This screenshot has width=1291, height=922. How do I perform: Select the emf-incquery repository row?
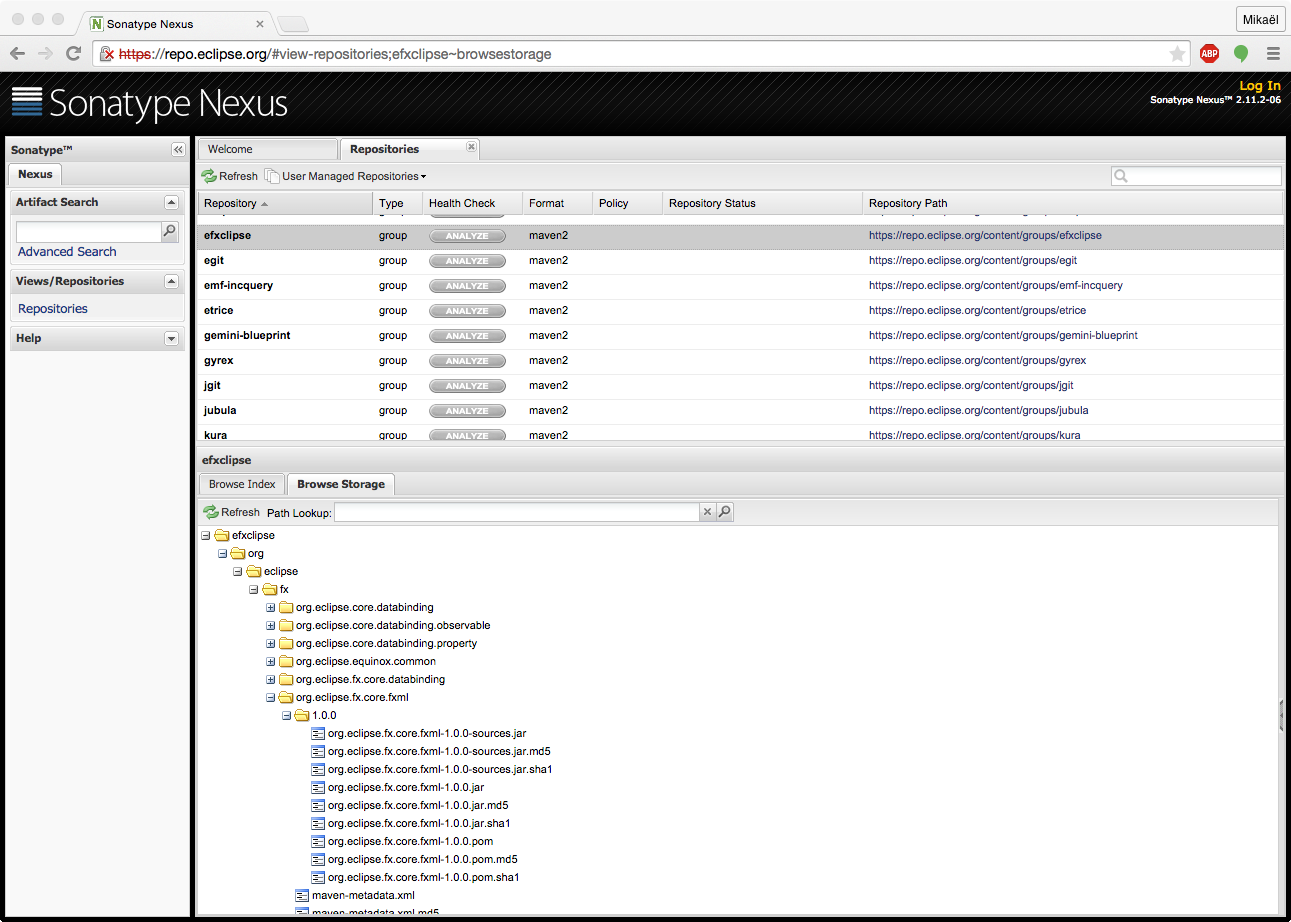[x=740, y=286]
